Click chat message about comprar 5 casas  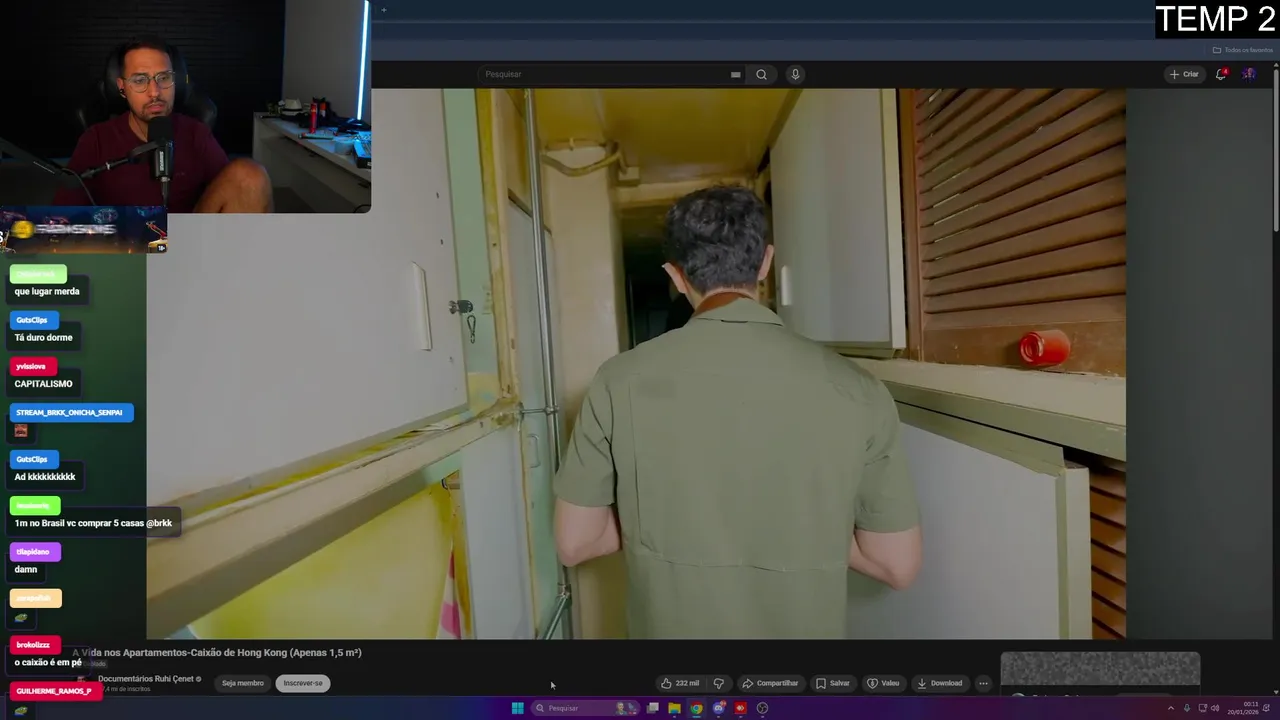pos(93,523)
